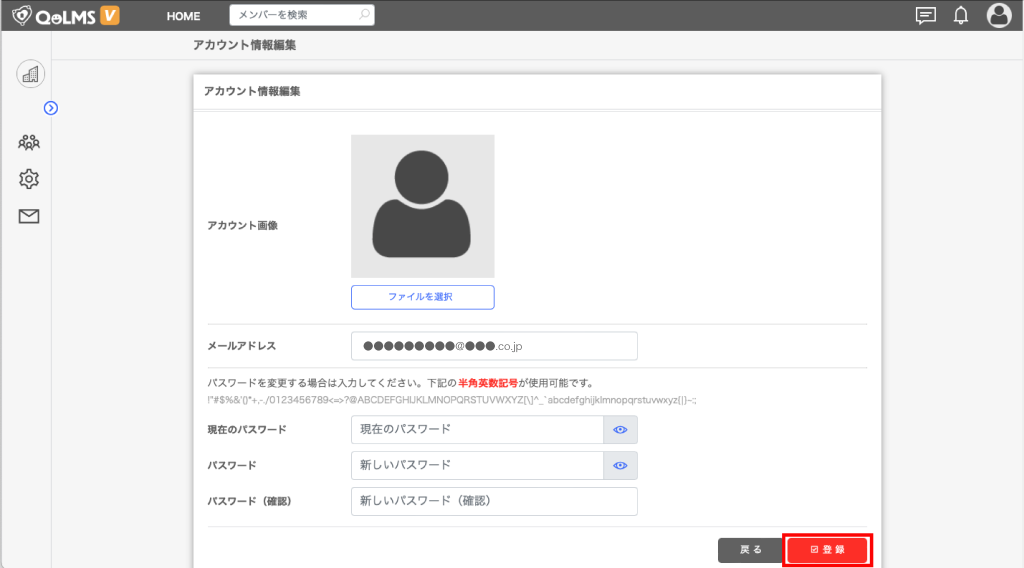Click the メールアドレス email field
Image resolution: width=1024 pixels, height=568 pixels.
[494, 346]
